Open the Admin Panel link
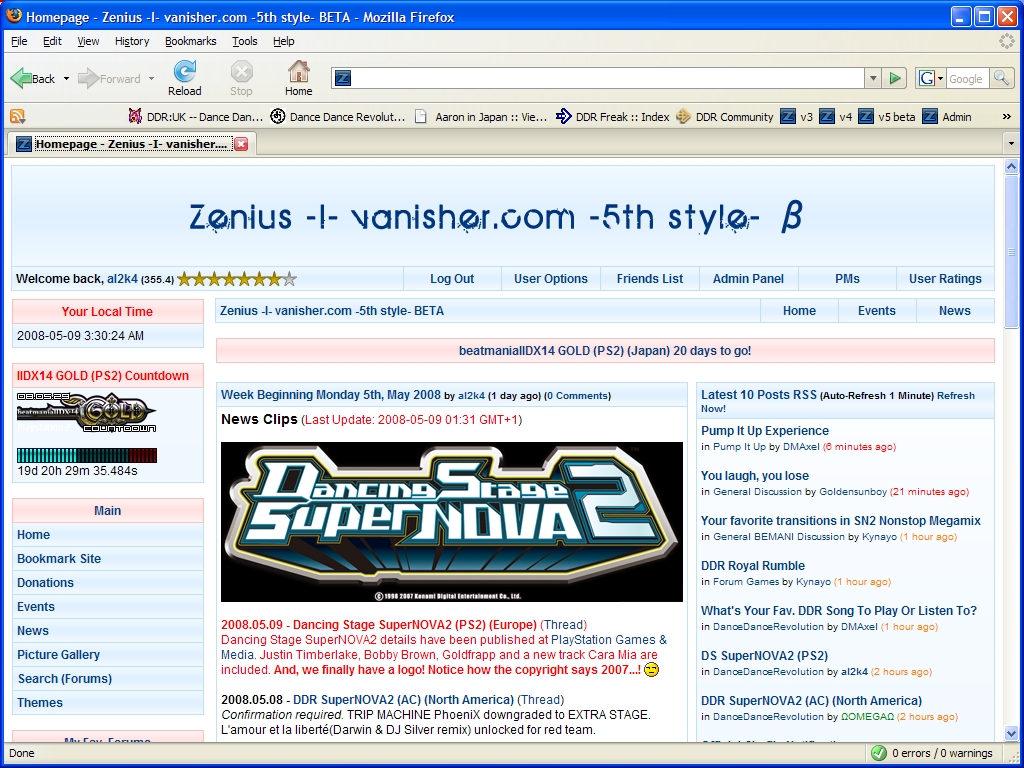The width and height of the screenshot is (1024, 768). [x=748, y=279]
